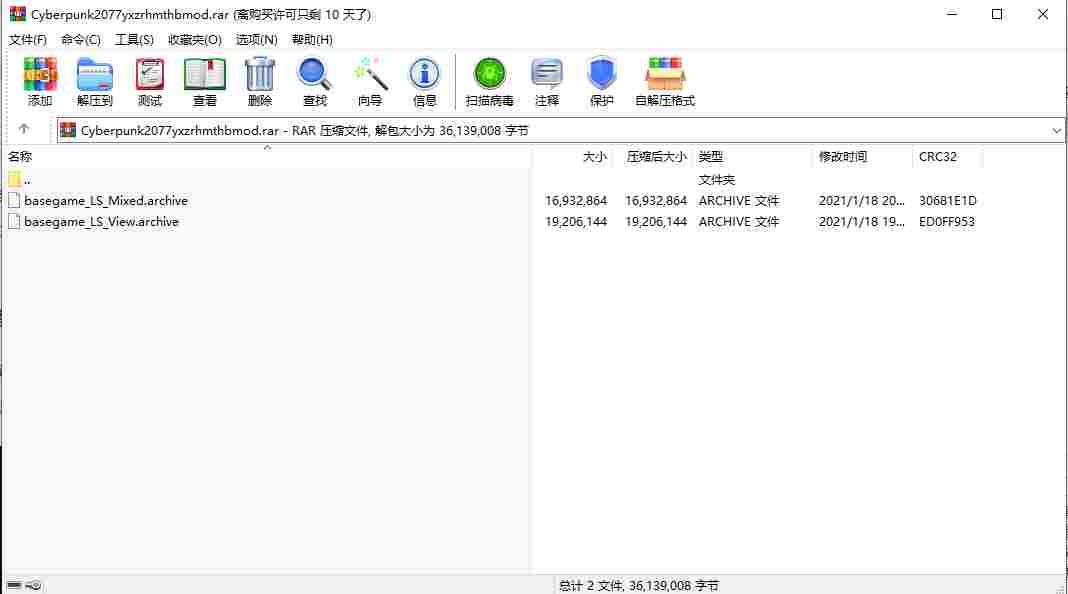Close the WinRAR window
The image size is (1068, 594).
point(1043,14)
